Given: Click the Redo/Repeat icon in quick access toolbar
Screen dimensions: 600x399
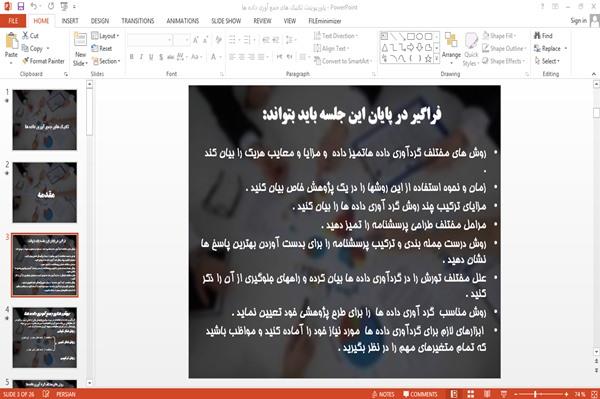Looking at the screenshot, I should pyautogui.click(x=51, y=6).
